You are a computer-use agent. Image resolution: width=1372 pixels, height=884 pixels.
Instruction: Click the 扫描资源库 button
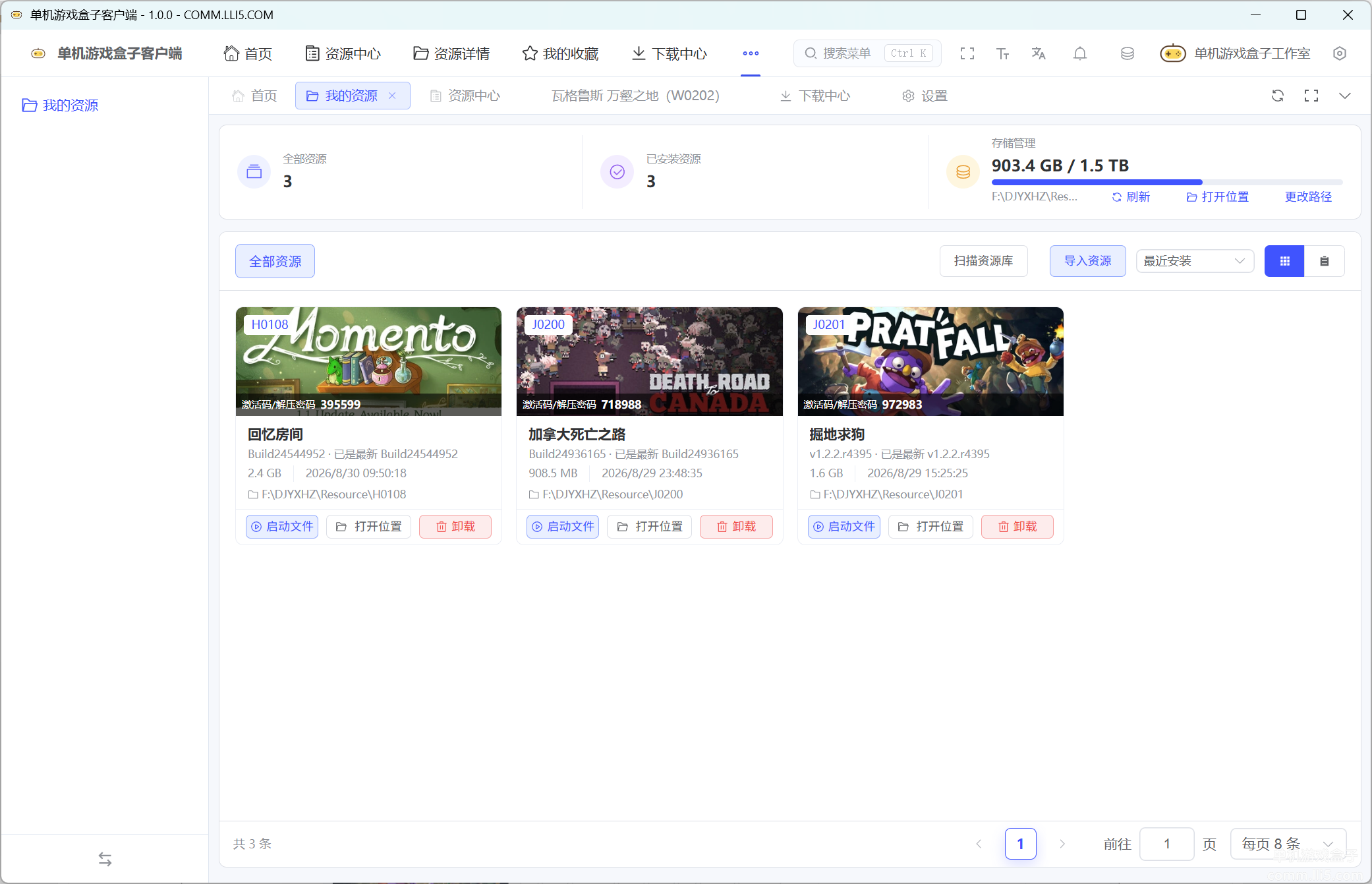983,261
